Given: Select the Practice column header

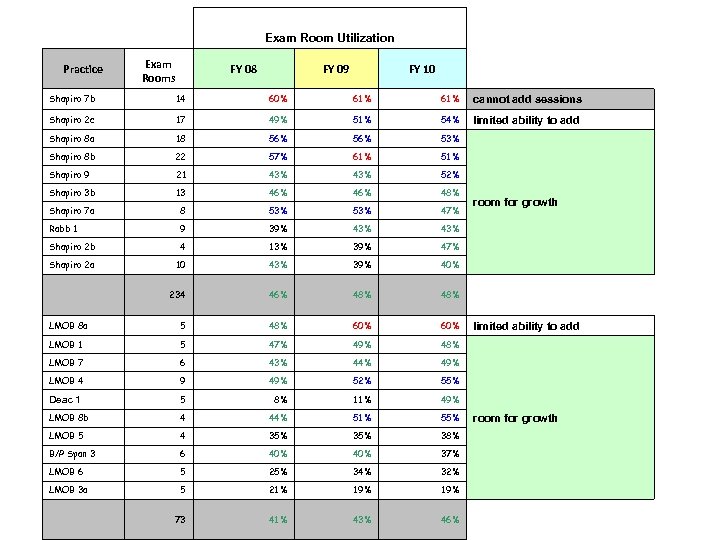Looking at the screenshot, I should pyautogui.click(x=82, y=69).
